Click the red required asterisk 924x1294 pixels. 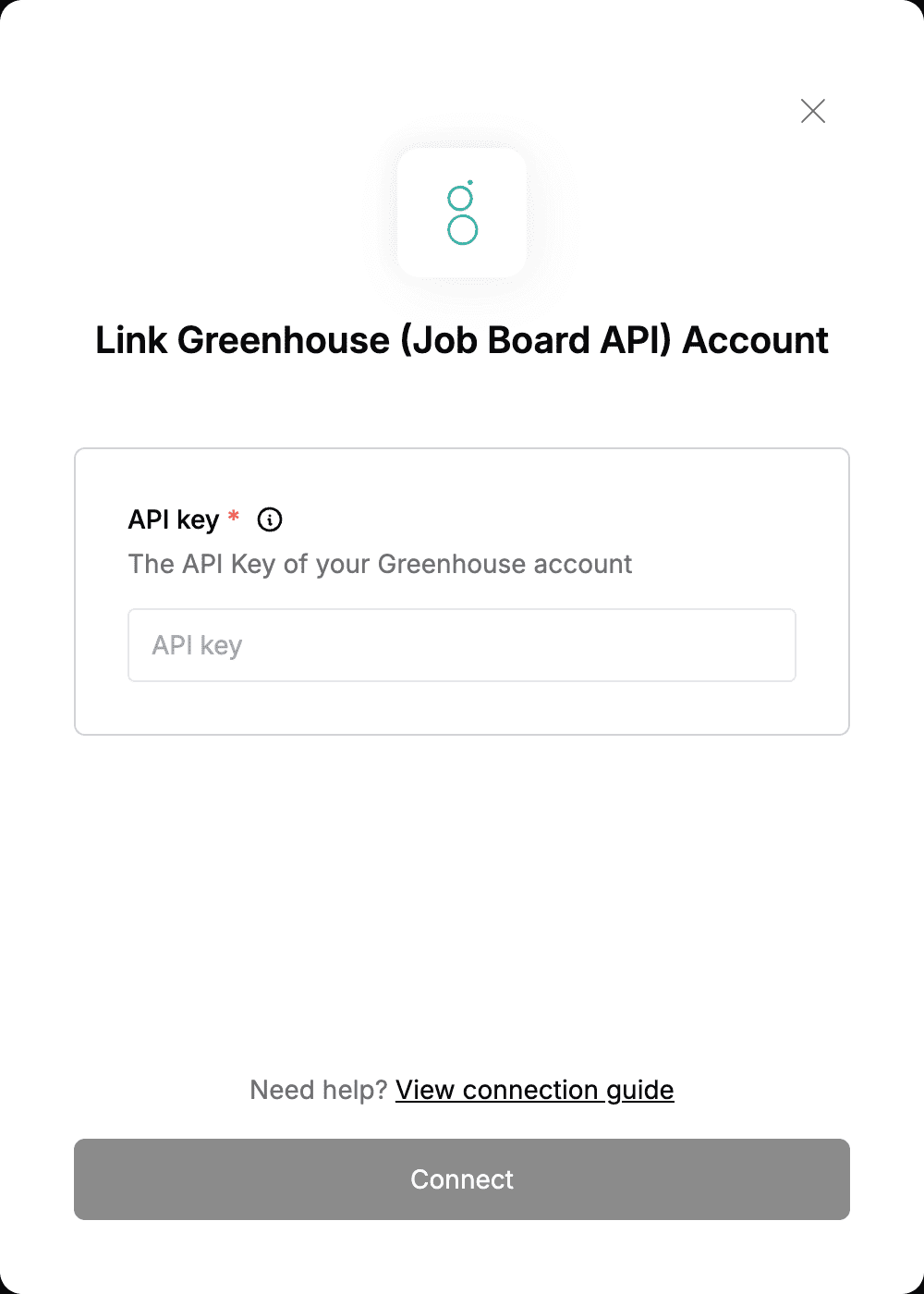234,516
